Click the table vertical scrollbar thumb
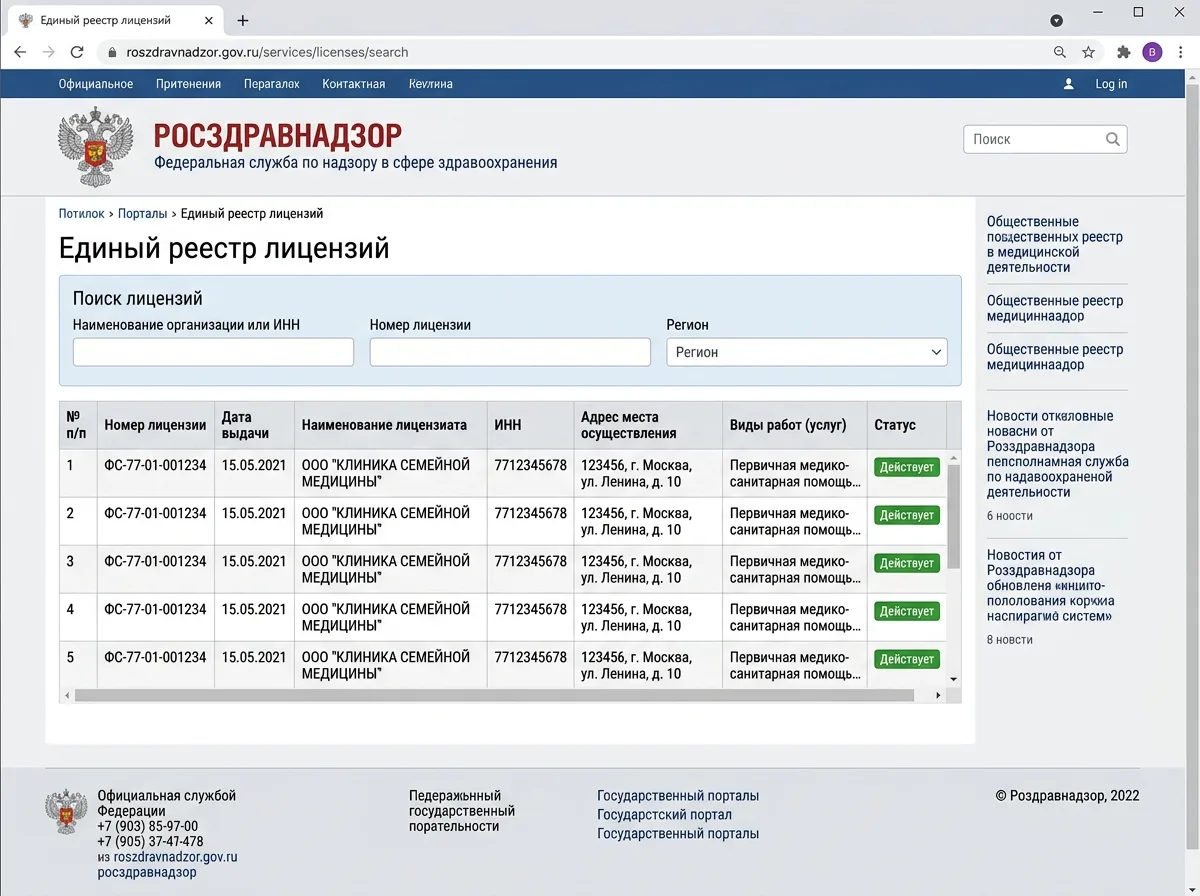Screen dimensions: 1200x896 953,516
